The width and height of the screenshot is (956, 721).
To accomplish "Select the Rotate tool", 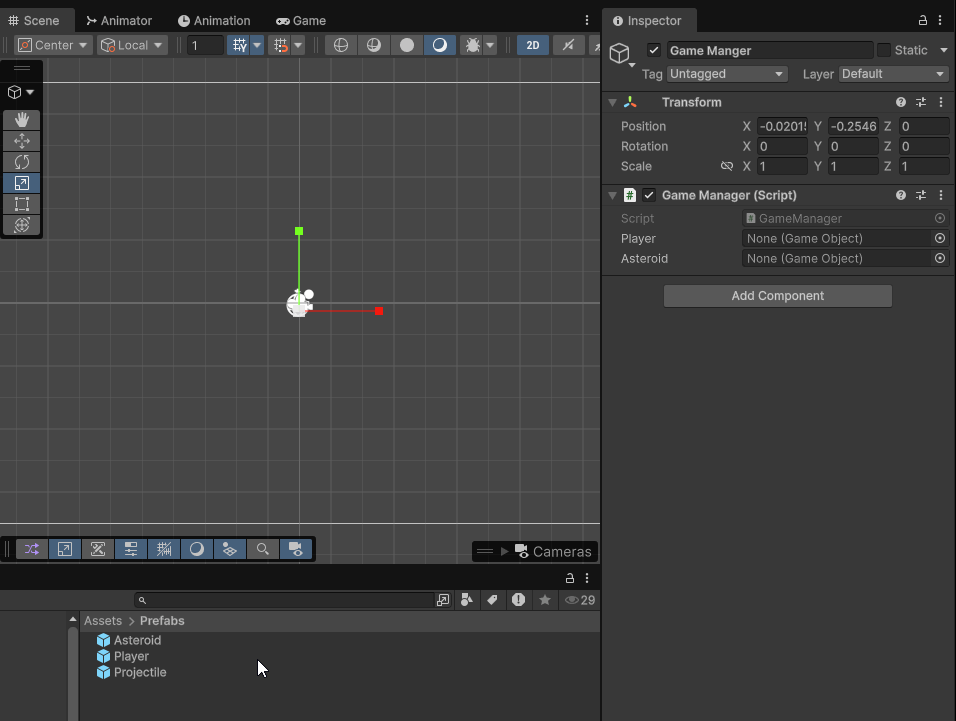I will pyautogui.click(x=22, y=162).
